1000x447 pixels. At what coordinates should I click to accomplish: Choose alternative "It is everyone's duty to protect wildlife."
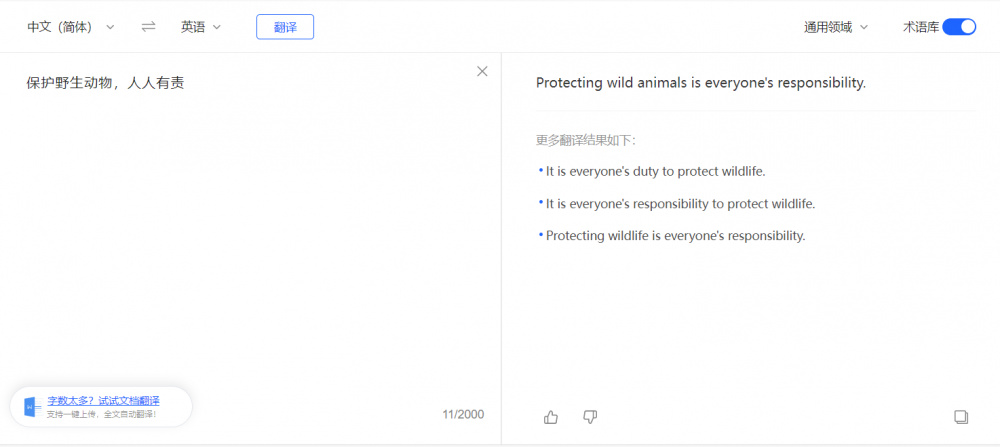coord(655,171)
